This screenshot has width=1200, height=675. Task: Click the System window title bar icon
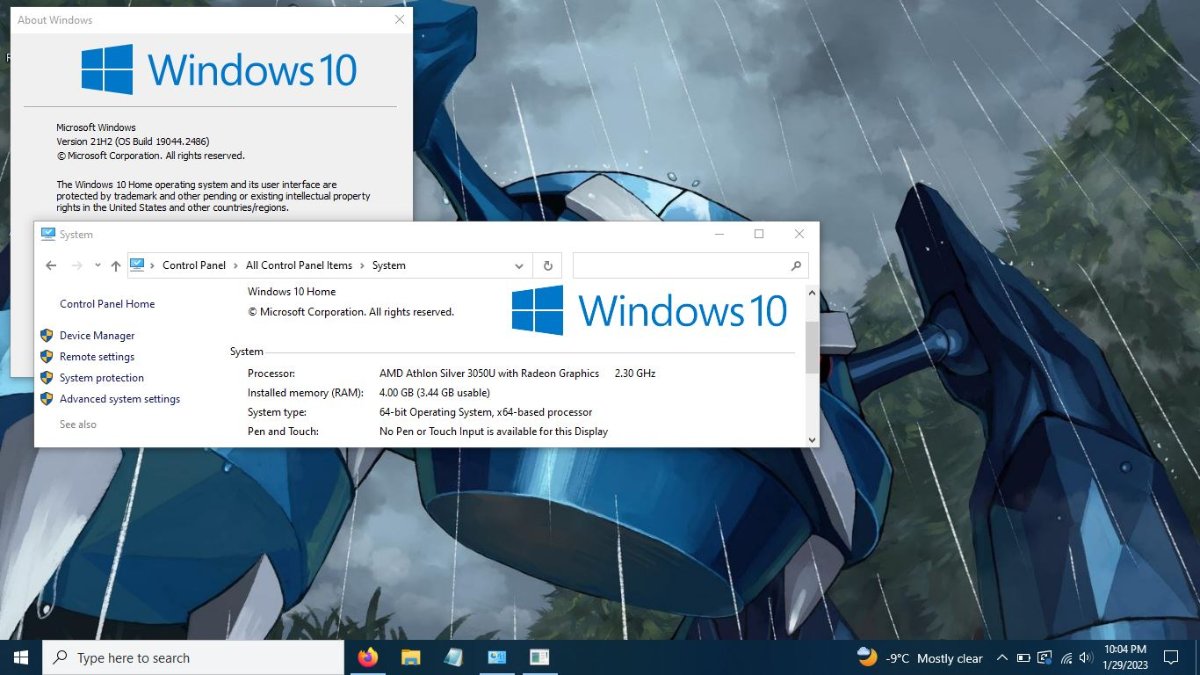pyautogui.click(x=48, y=234)
